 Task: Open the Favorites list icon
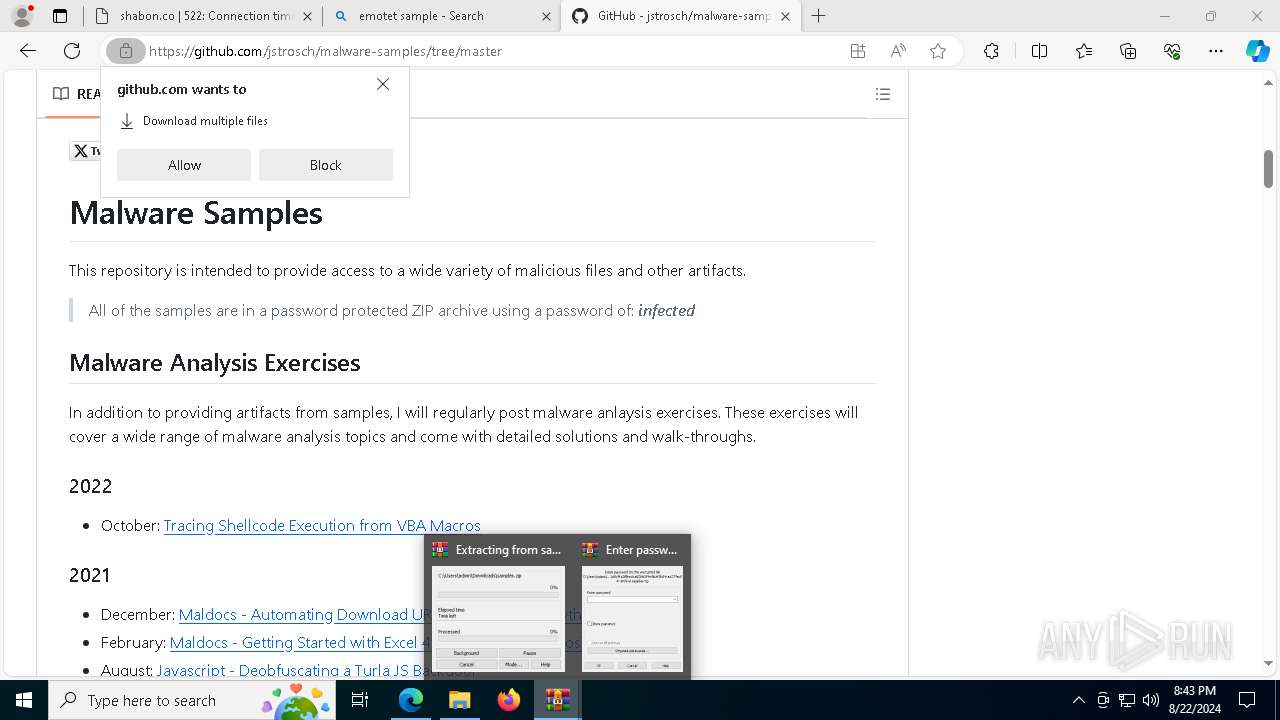[x=1084, y=51]
